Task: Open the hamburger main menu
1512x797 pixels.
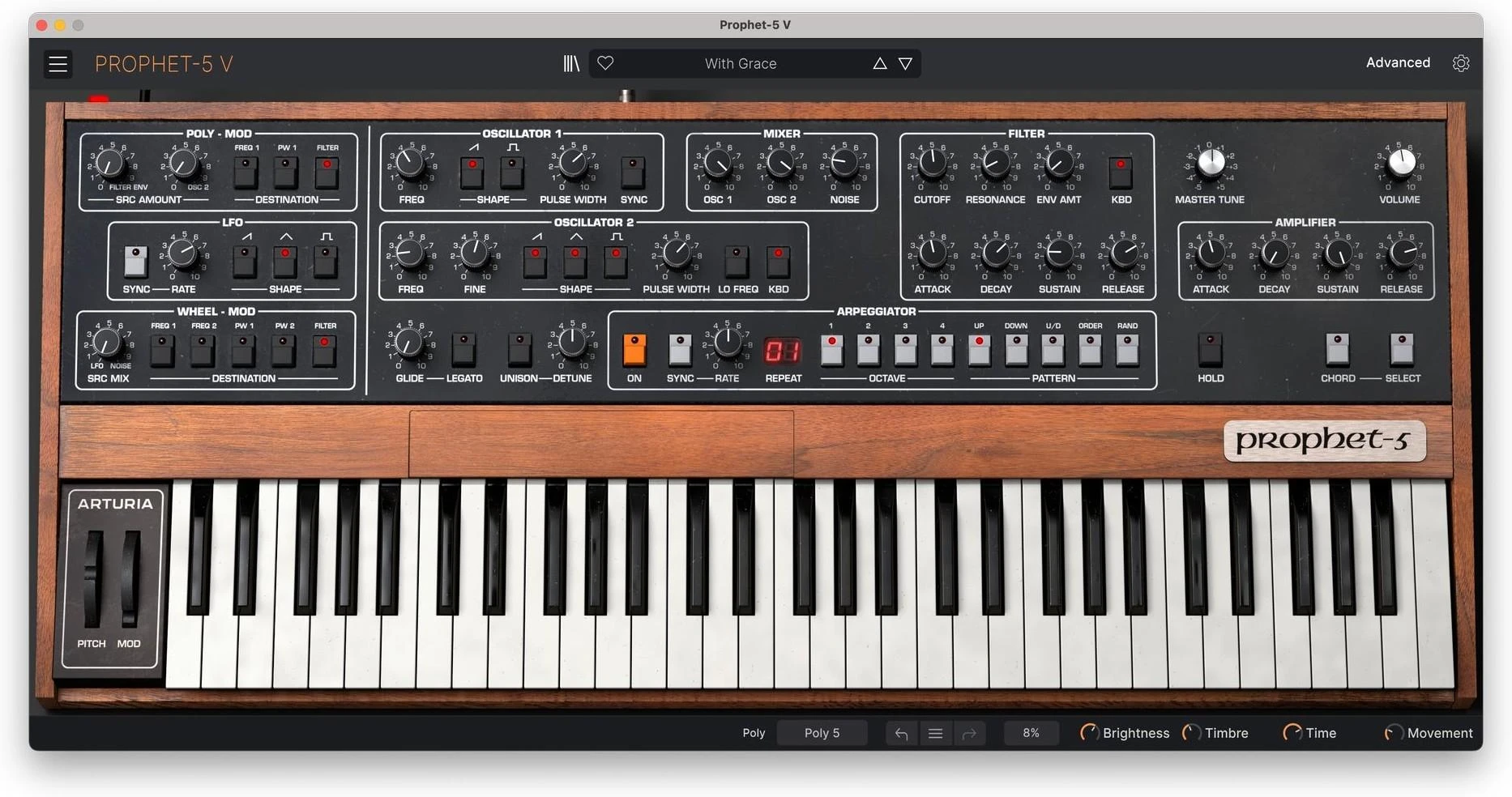Action: (58, 63)
